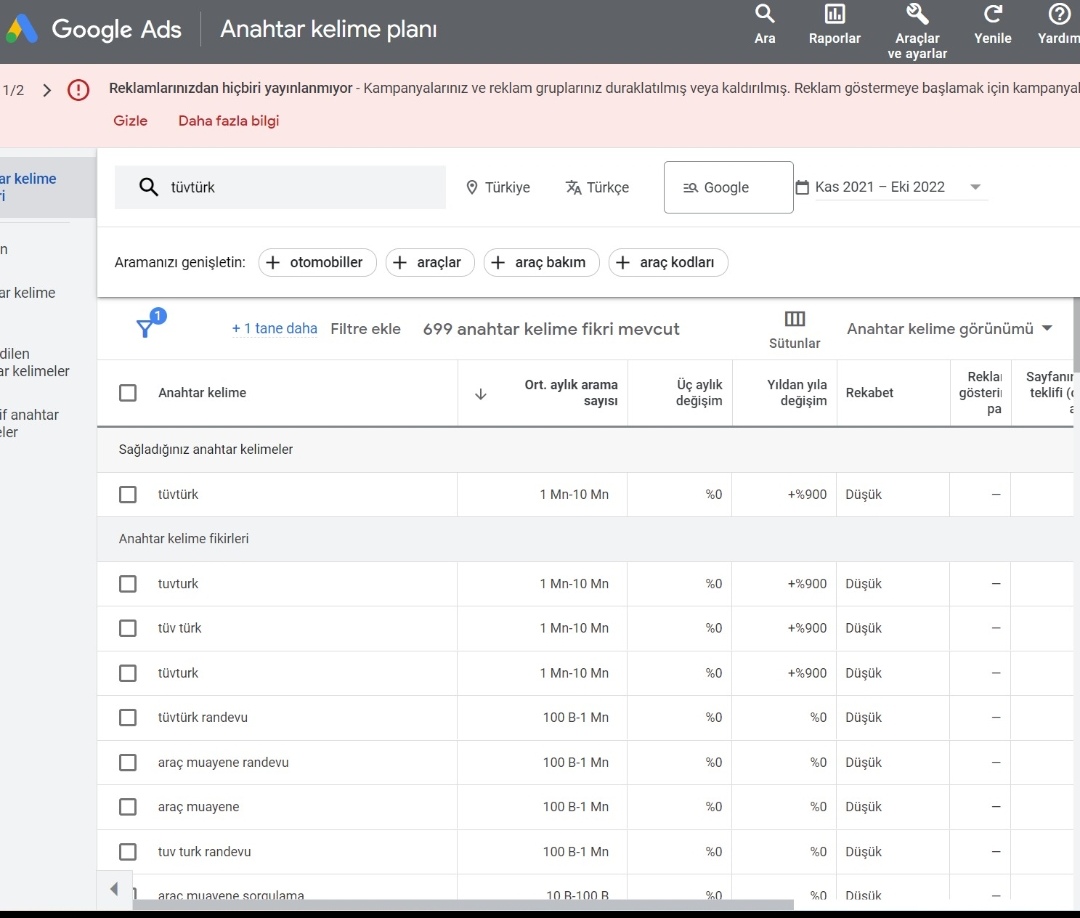Open Araçlar ve ayarlar wrench icon
The height and width of the screenshot is (918, 1080).
(x=917, y=14)
